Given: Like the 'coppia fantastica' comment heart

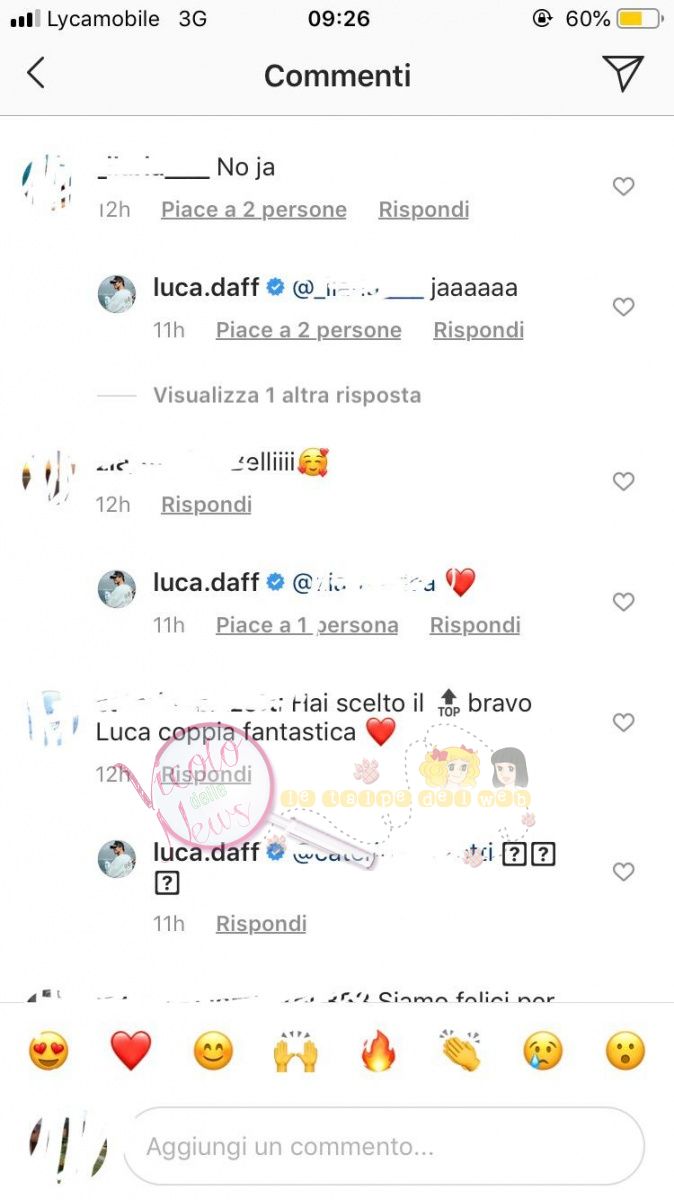Looking at the screenshot, I should (x=623, y=722).
